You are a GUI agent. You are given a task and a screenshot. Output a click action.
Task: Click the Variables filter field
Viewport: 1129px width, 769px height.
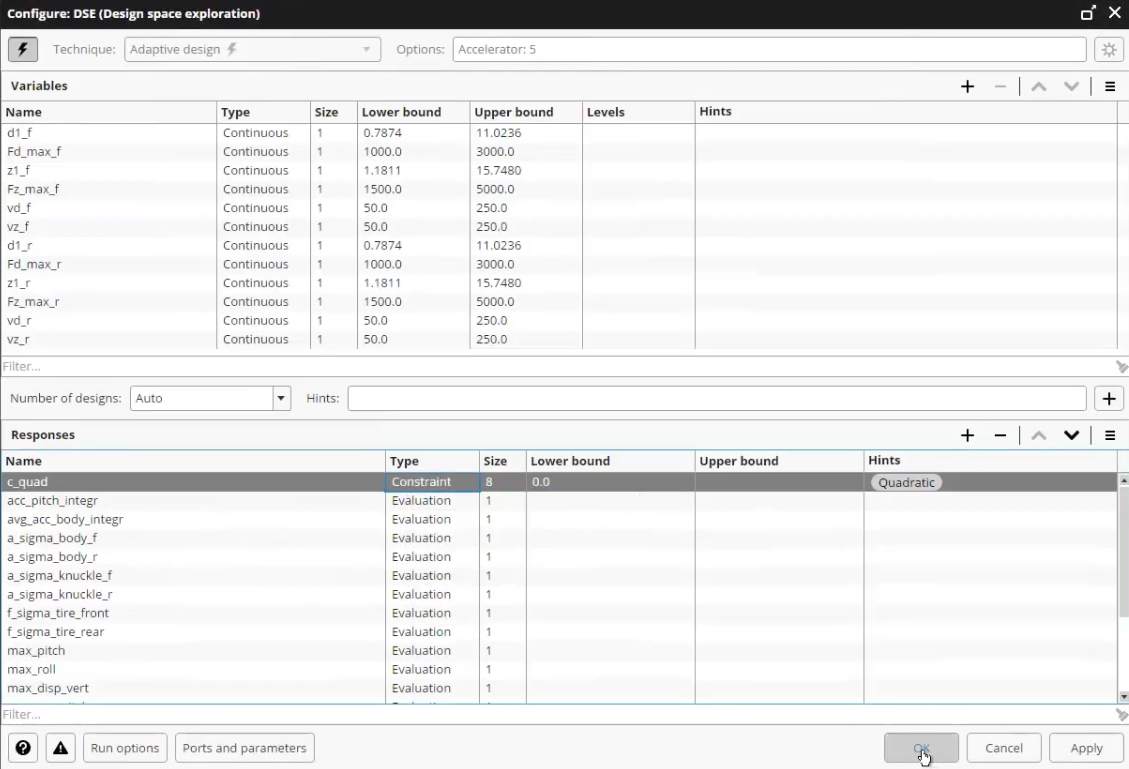(x=557, y=366)
